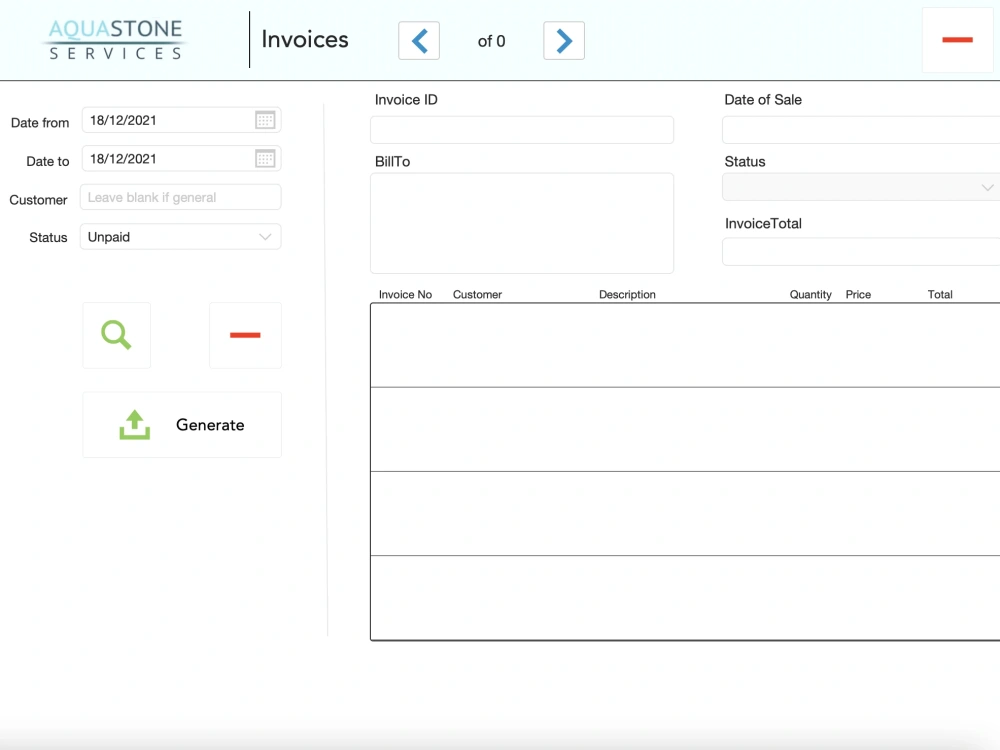1000x750 pixels.
Task: Click the red delete icon at top right
Action: pos(957,40)
